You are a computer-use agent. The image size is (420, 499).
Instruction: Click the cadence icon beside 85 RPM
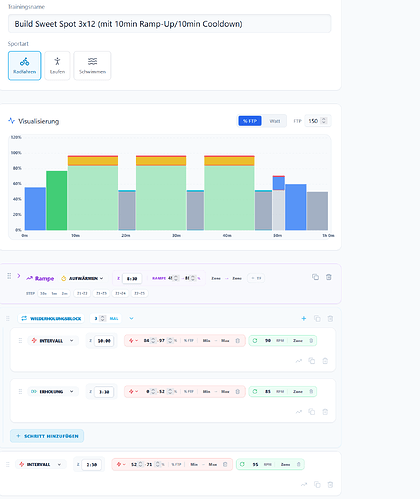255,391
